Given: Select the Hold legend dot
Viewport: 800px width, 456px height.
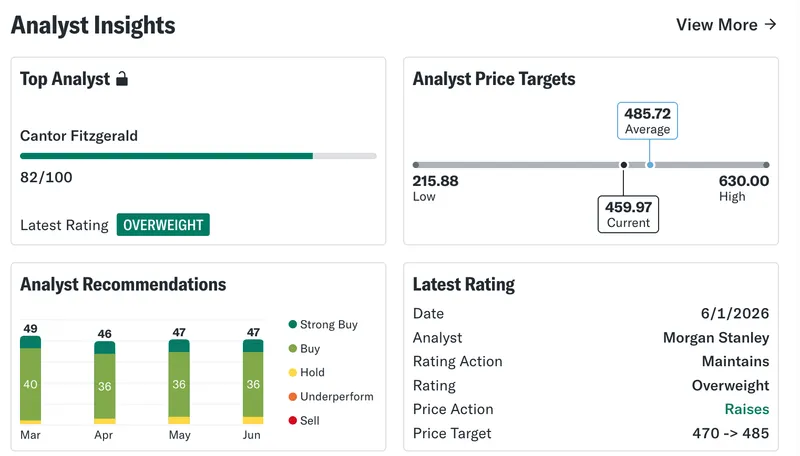Looking at the screenshot, I should (292, 372).
